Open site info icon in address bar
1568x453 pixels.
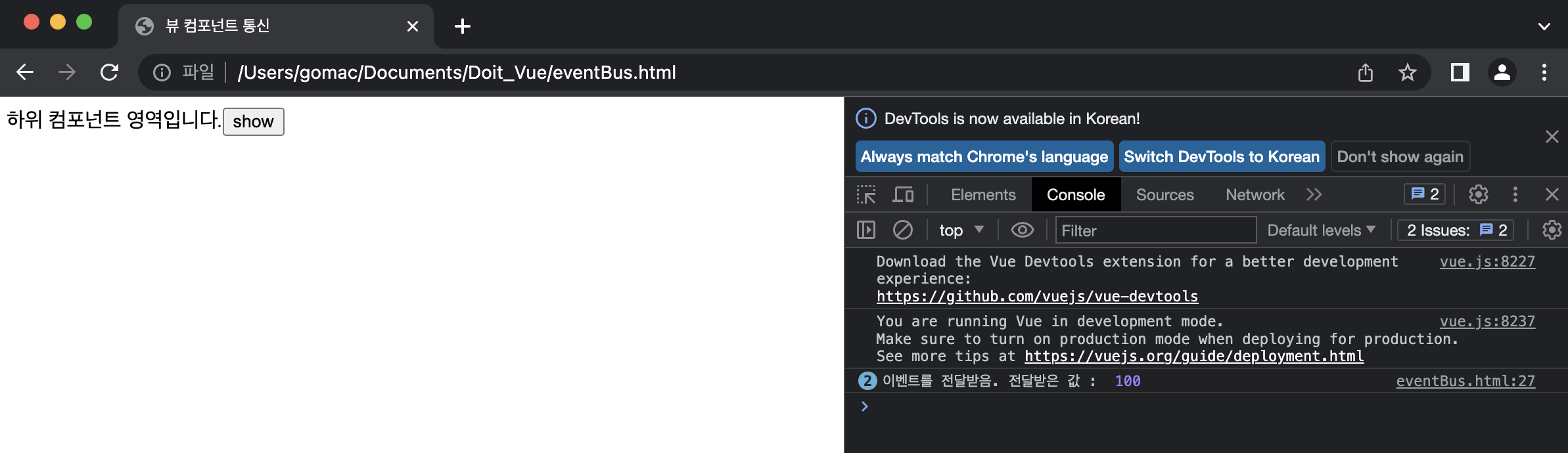[162, 72]
